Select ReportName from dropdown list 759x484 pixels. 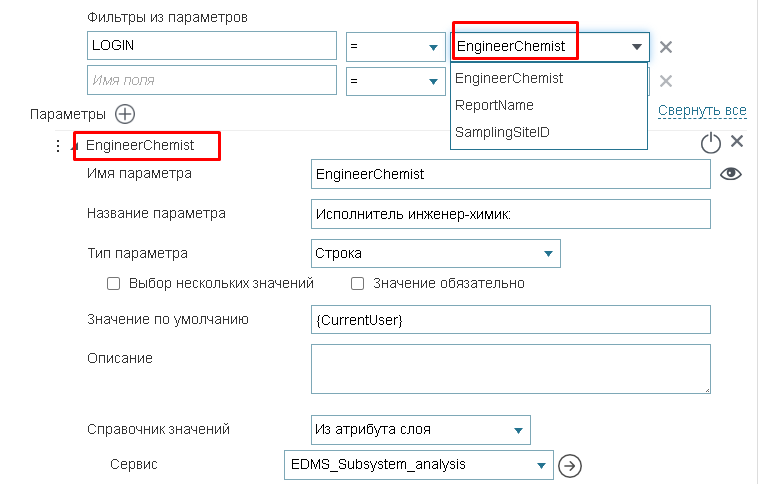[x=494, y=105]
